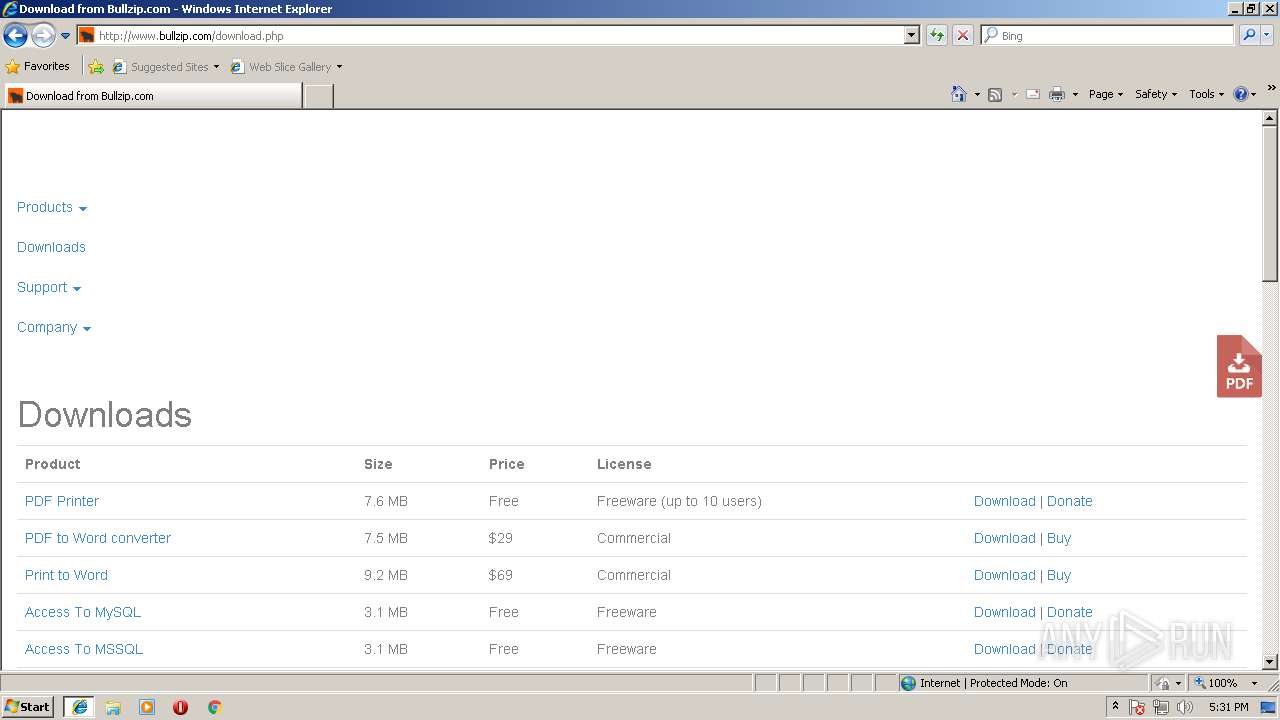Expand the Support navigation dropdown

pos(49,287)
